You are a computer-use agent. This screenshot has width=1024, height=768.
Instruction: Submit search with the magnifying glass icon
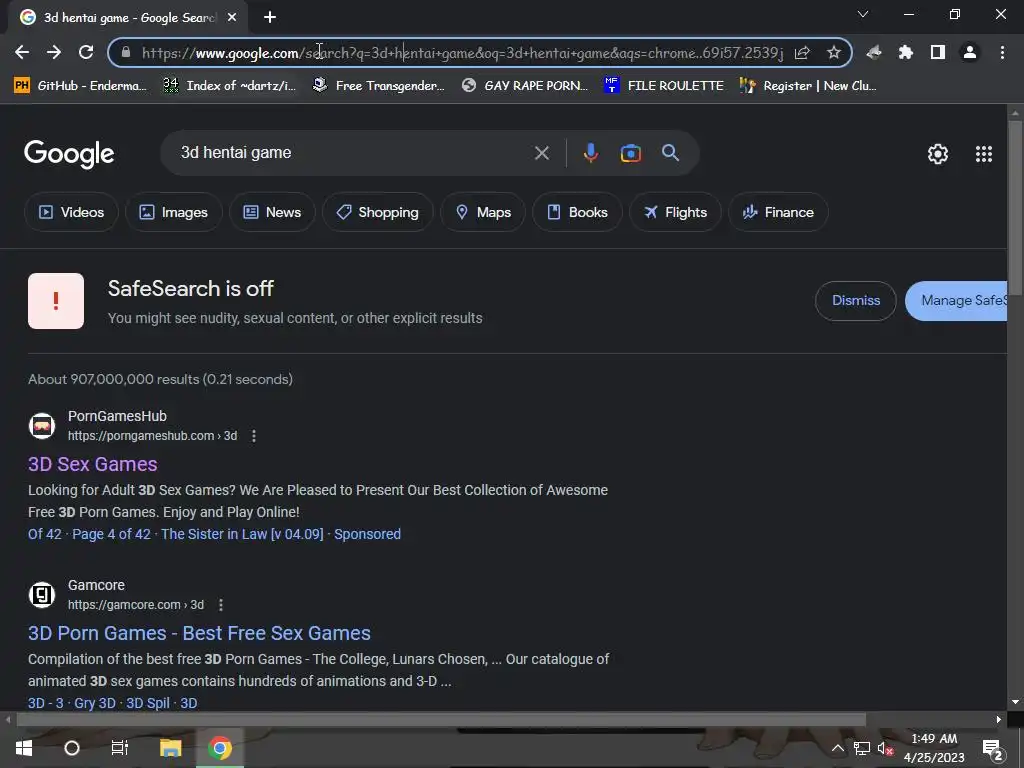(670, 153)
